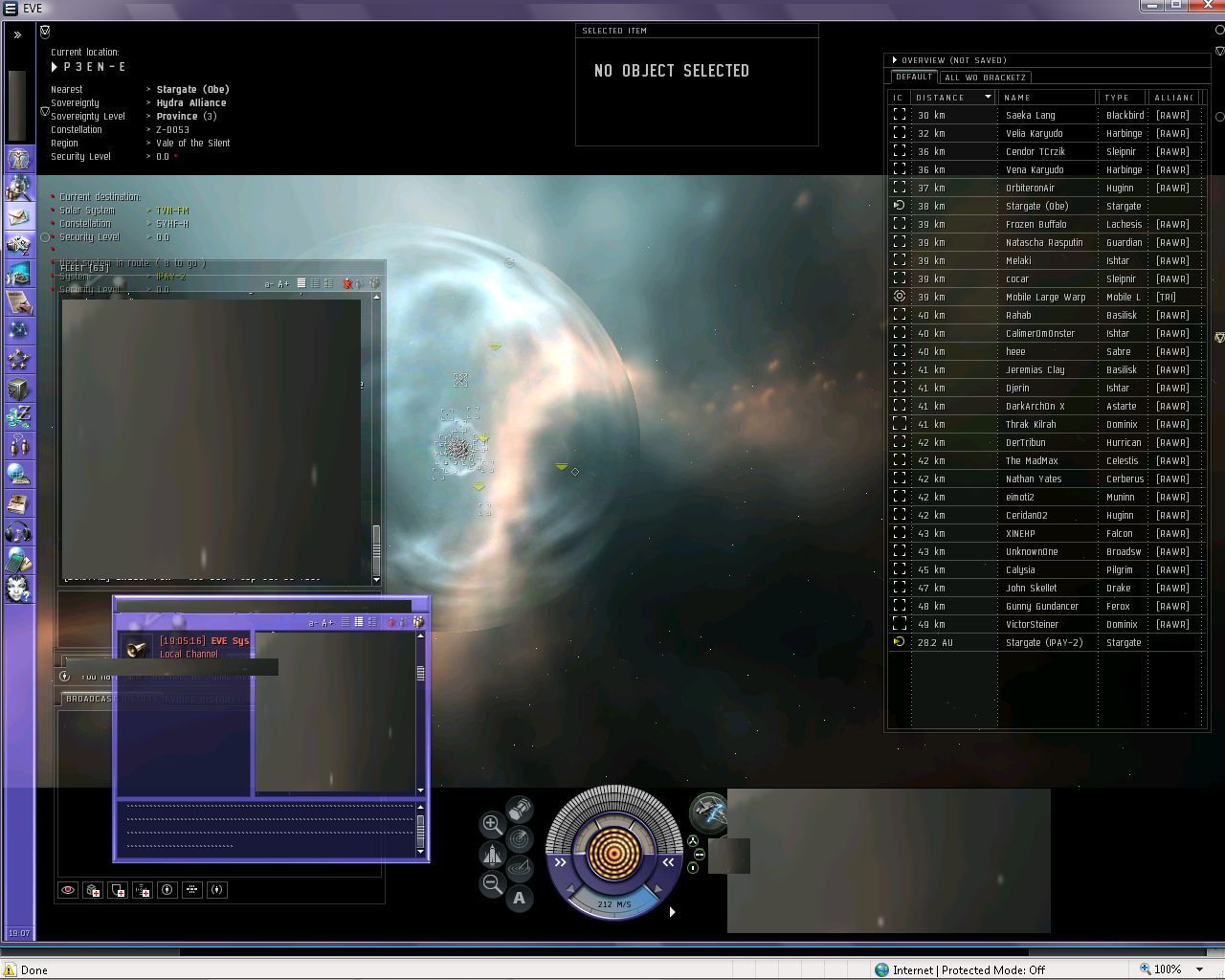This screenshot has height=980, width=1225.
Task: Sort overview by Name column header
Action: (x=1047, y=97)
